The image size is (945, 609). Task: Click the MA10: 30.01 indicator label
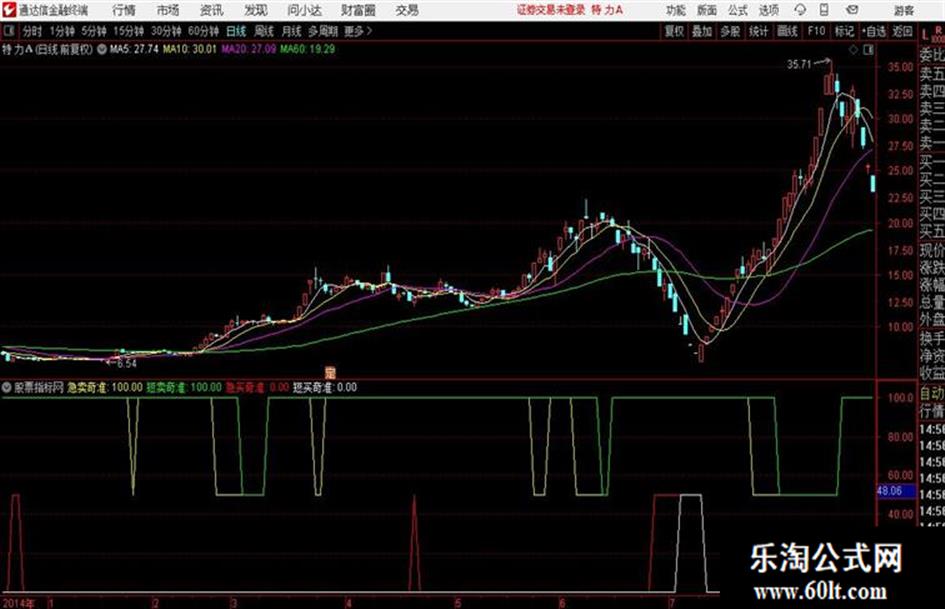tap(189, 49)
